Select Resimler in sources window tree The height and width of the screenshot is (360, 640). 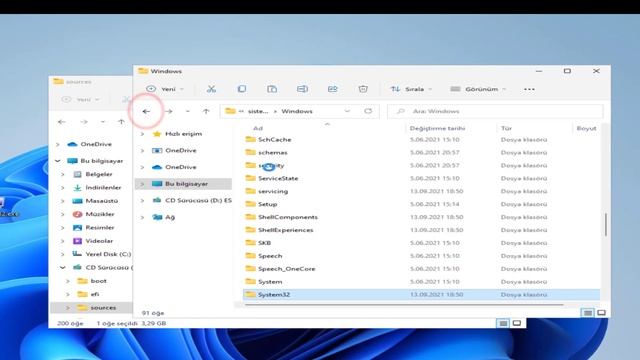(x=100, y=228)
